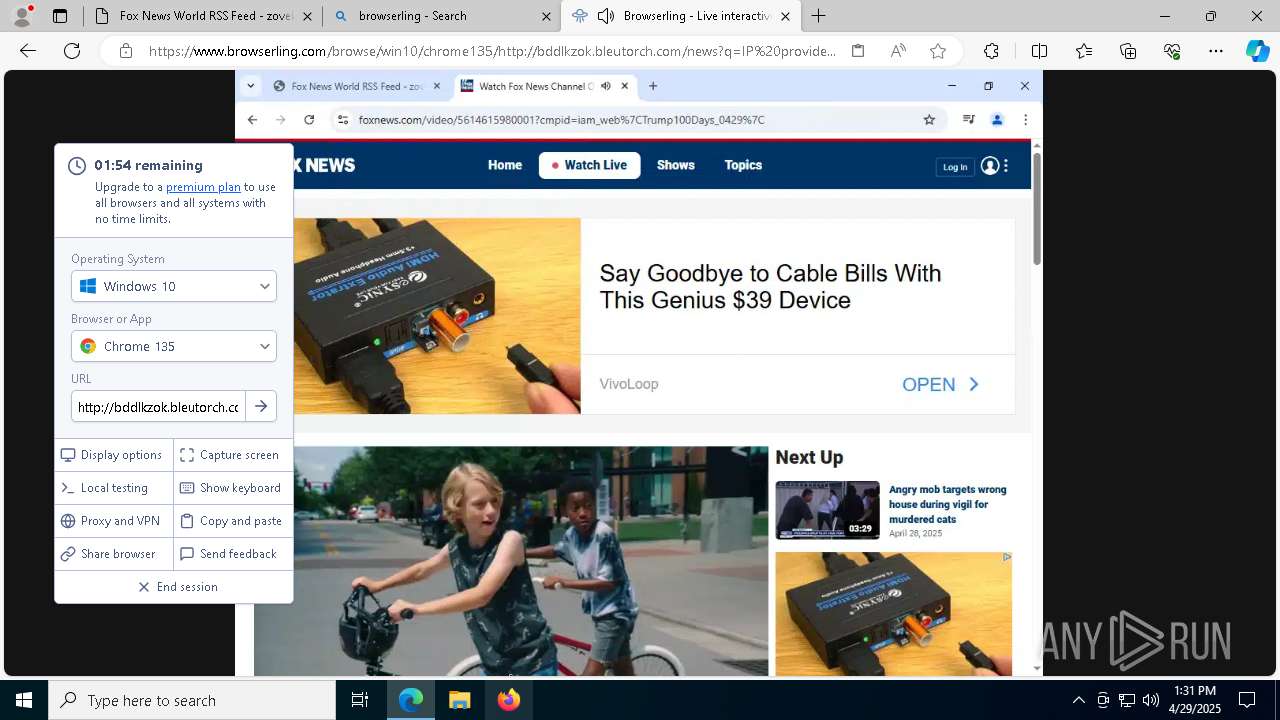
Task: Expand Browser Chrome 135 dropdown
Action: coord(174,346)
